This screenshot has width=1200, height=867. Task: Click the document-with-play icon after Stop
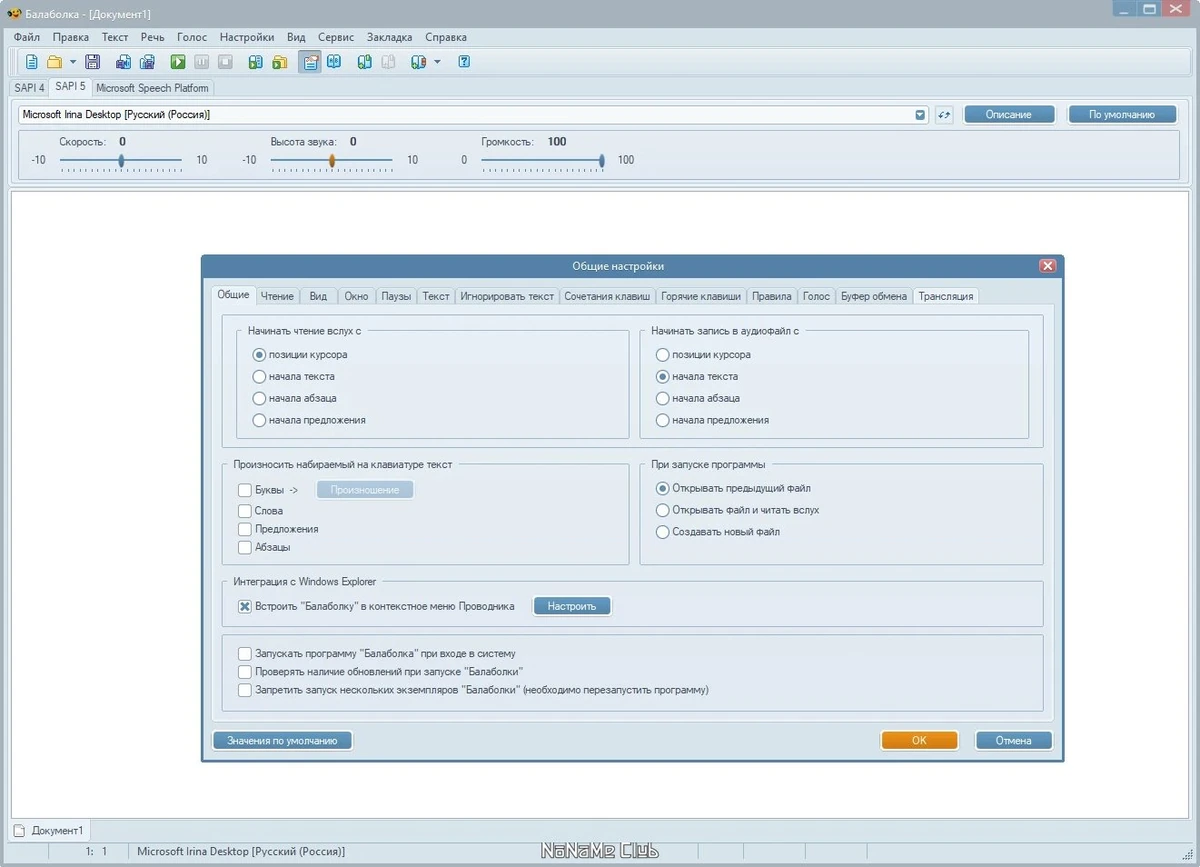256,62
